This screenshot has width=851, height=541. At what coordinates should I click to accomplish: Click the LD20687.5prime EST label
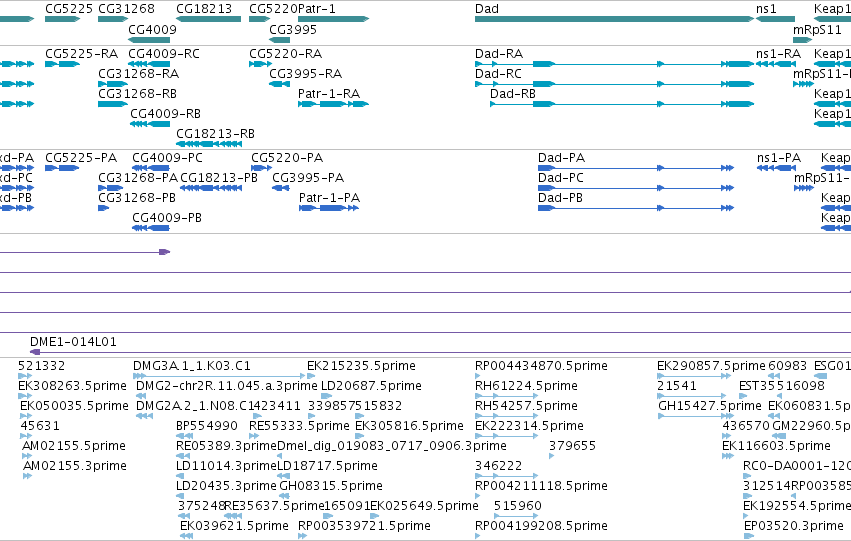point(371,386)
